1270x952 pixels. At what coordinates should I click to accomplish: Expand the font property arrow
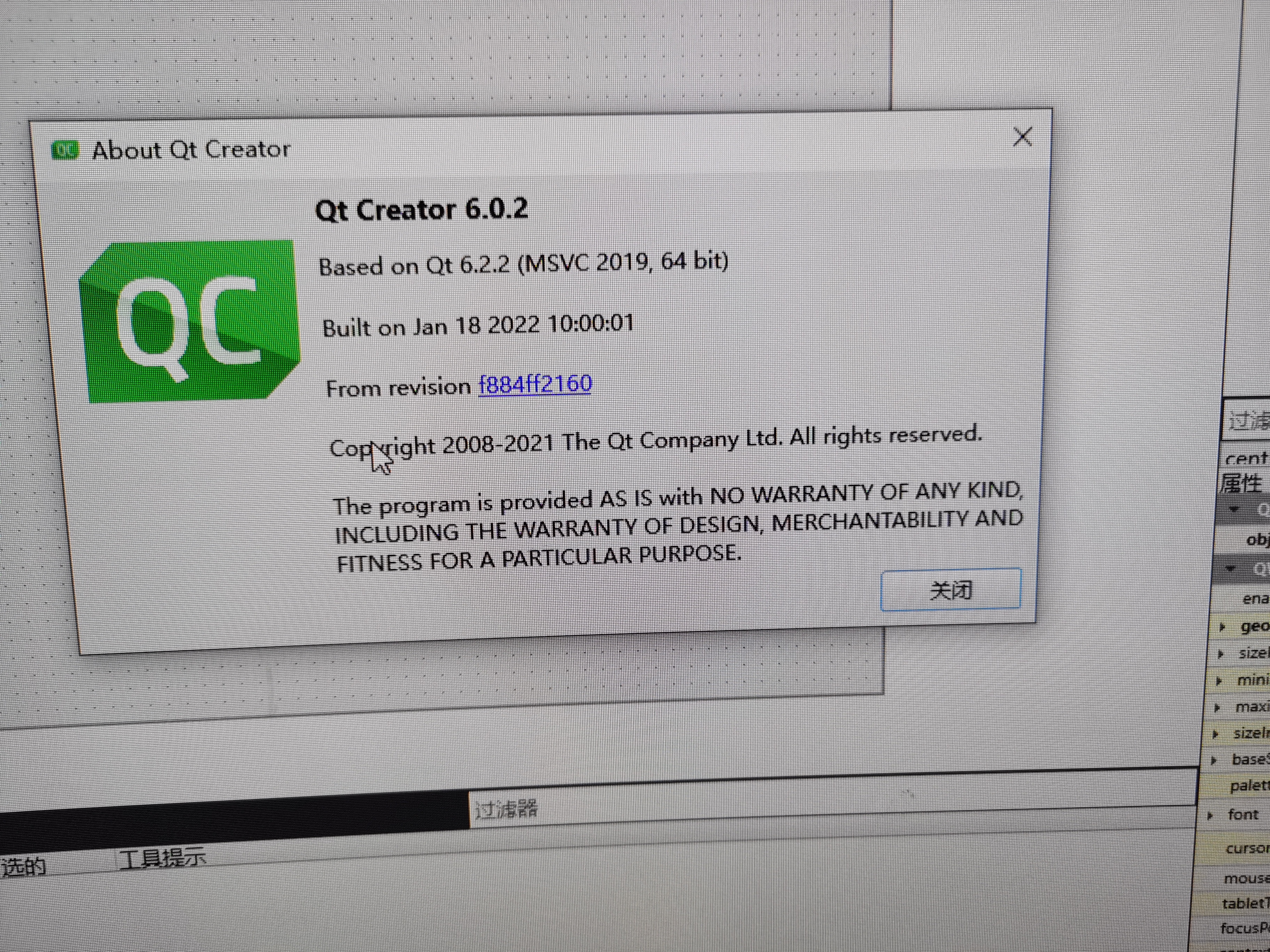(x=1210, y=816)
